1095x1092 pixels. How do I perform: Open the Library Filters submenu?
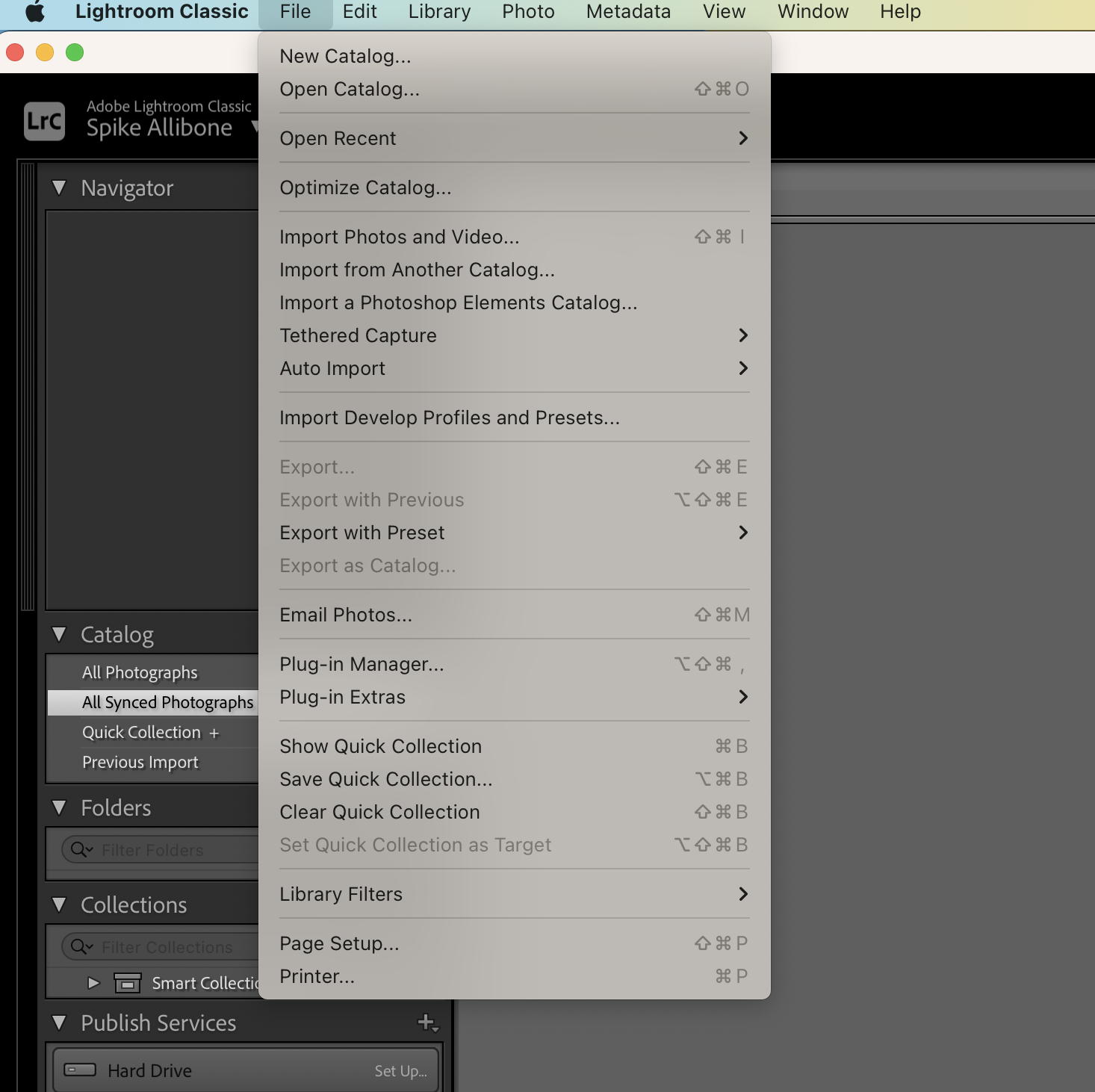click(x=515, y=894)
